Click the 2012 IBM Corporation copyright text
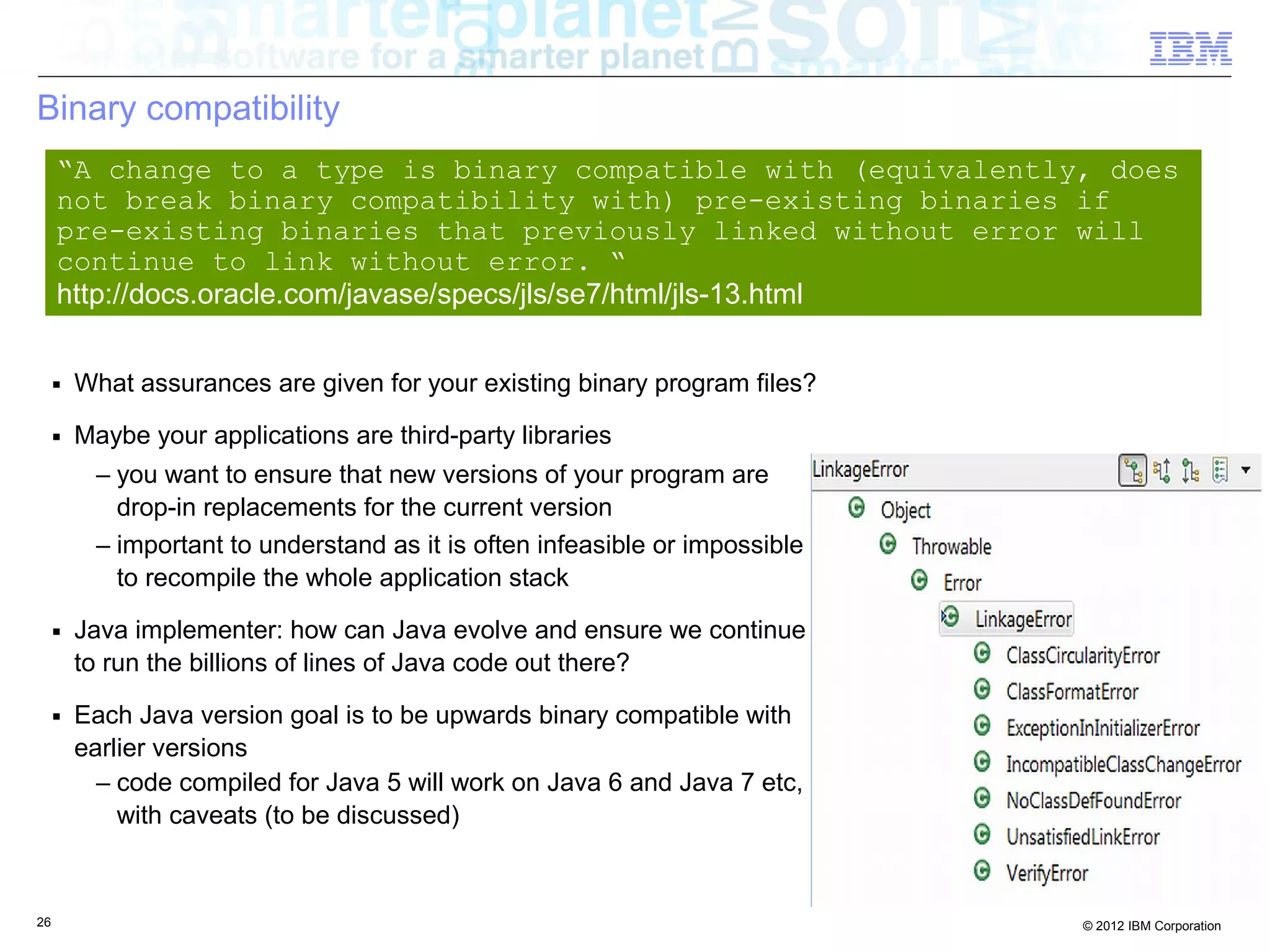The image size is (1270, 952). coord(1152,926)
